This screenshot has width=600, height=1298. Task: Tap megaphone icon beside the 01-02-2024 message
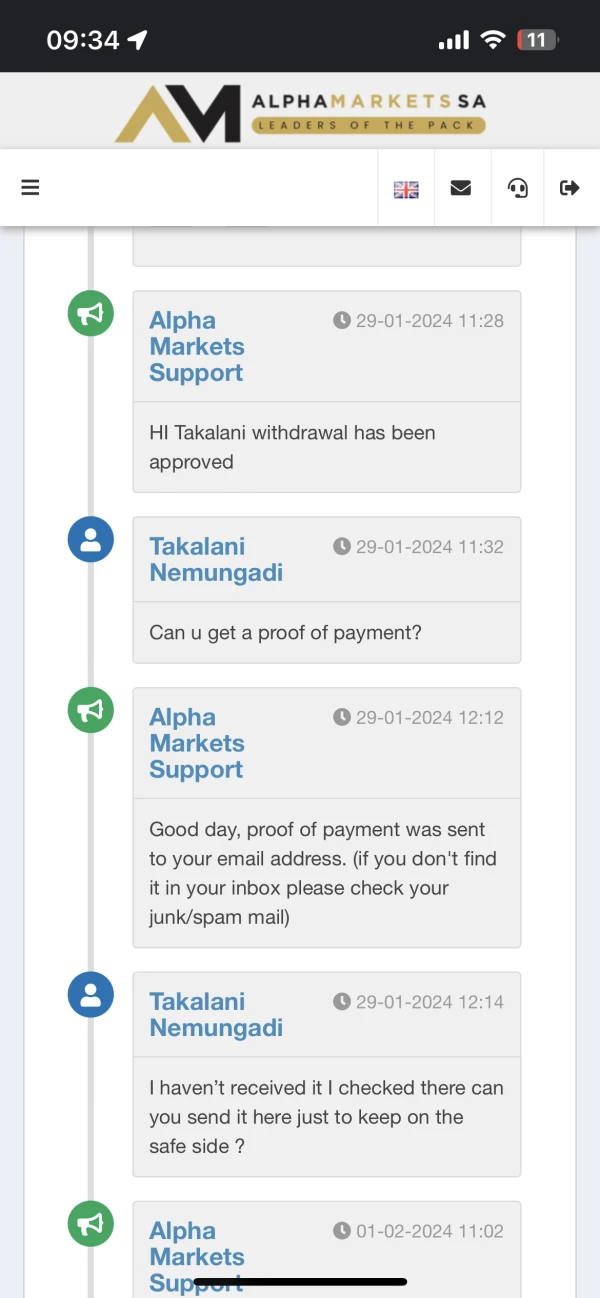point(90,1224)
